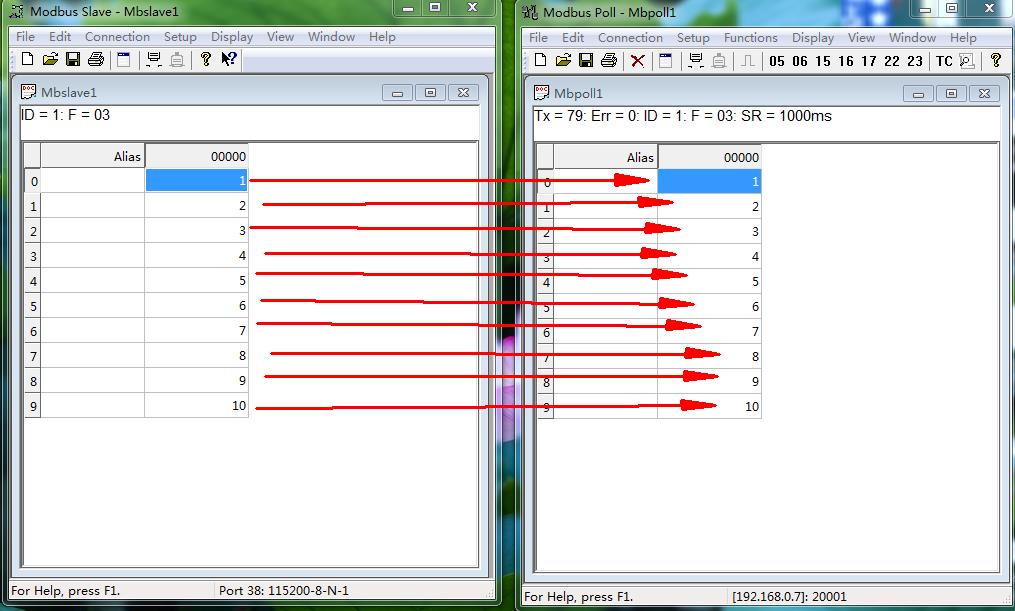
Task: Select cell with value 7 in Mbslave1
Action: (x=196, y=331)
